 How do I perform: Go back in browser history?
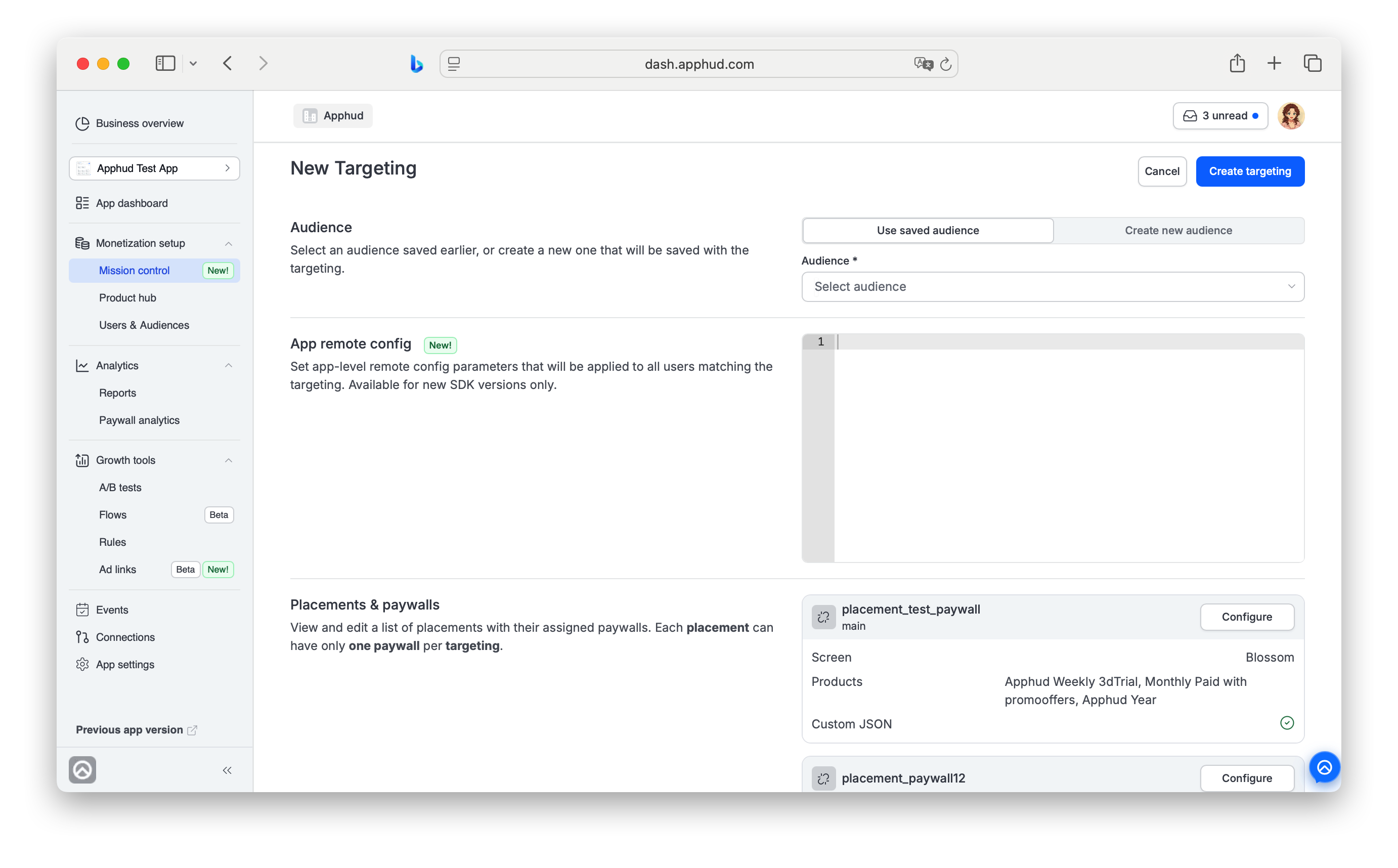pyautogui.click(x=228, y=63)
